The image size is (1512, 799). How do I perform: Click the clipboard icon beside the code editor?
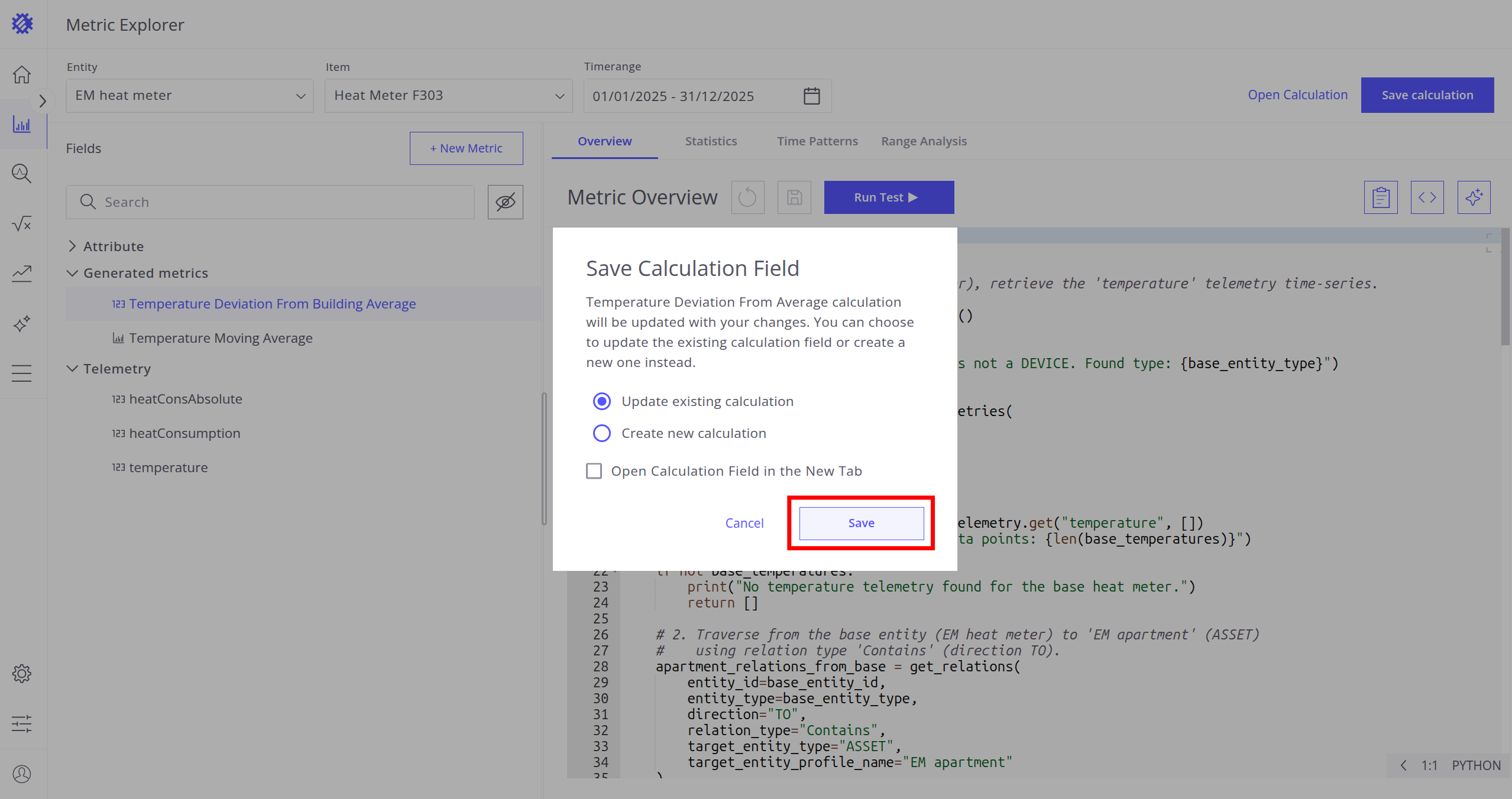pos(1381,197)
